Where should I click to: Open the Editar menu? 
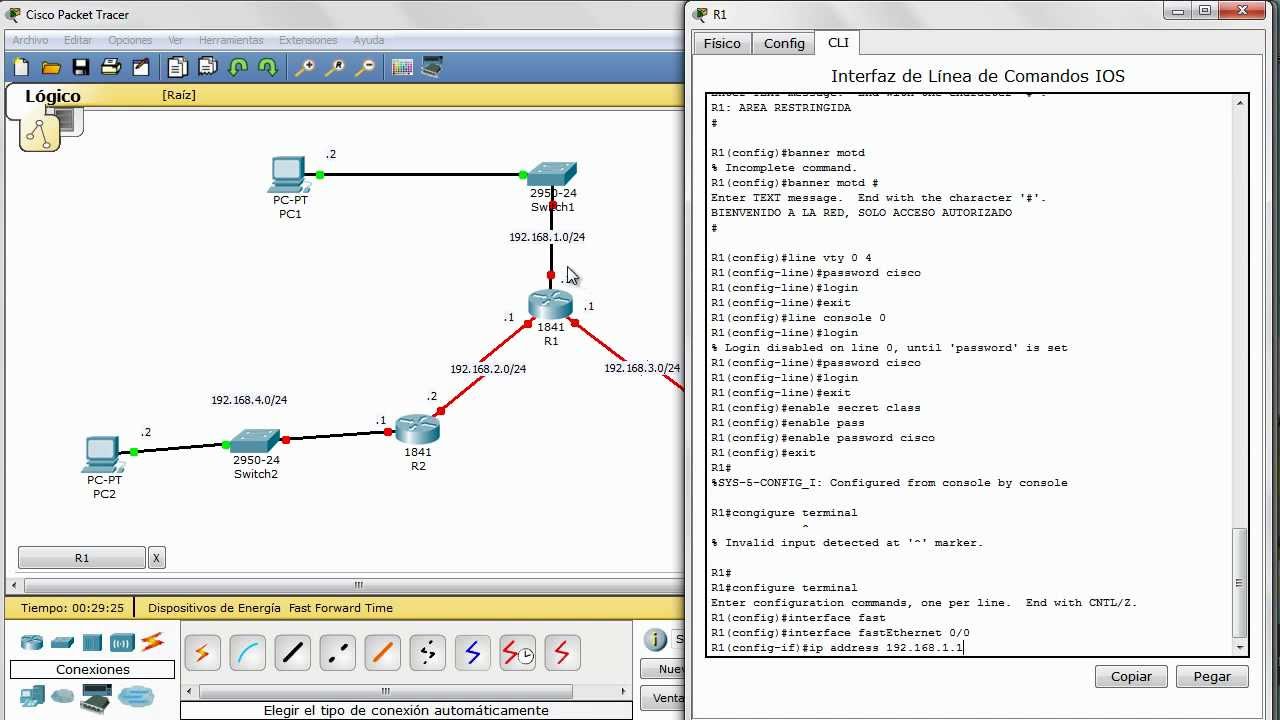[78, 40]
